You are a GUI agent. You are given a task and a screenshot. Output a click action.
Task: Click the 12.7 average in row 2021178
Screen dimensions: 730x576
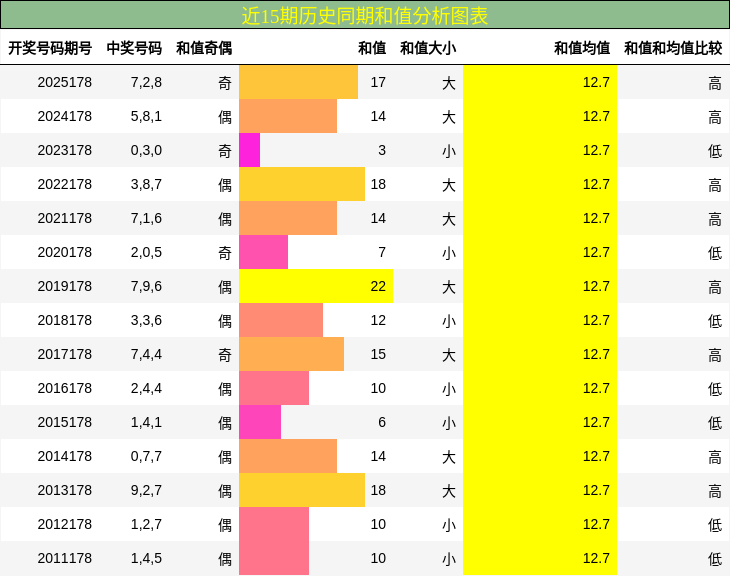coord(596,218)
